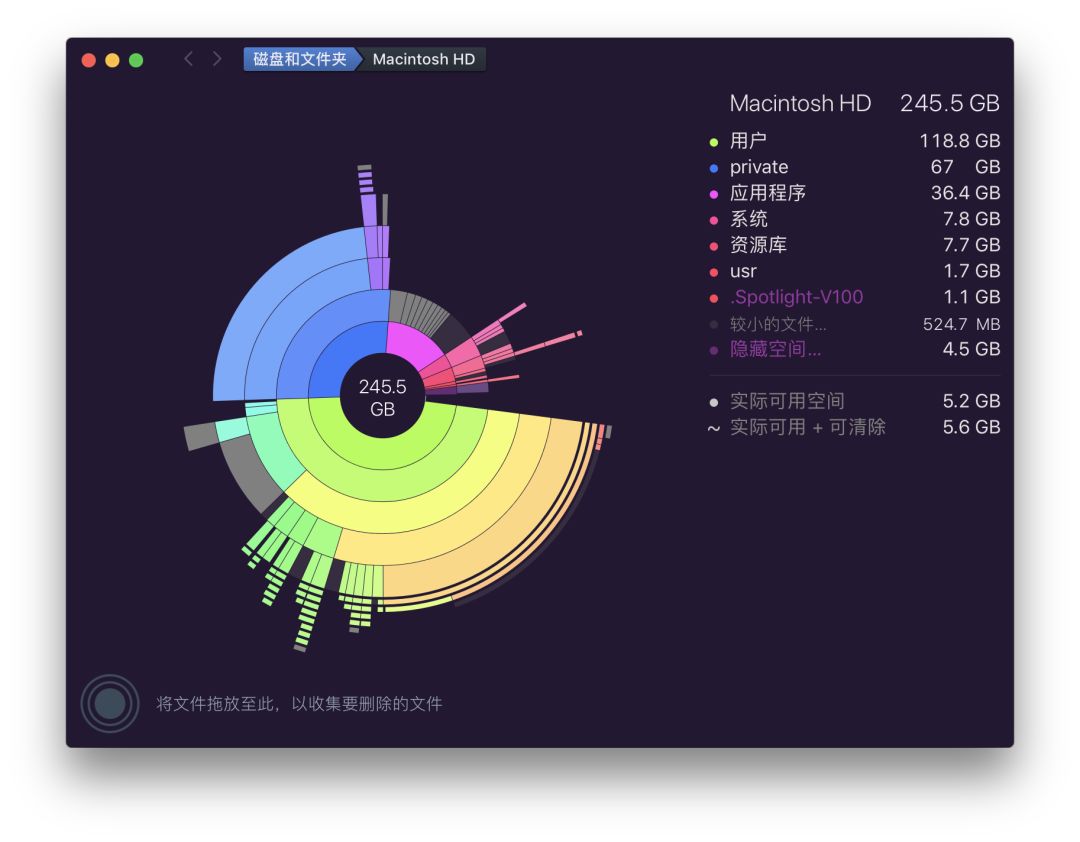The image size is (1080, 842).
Task: Maximize the window with the green button
Action: point(136,60)
